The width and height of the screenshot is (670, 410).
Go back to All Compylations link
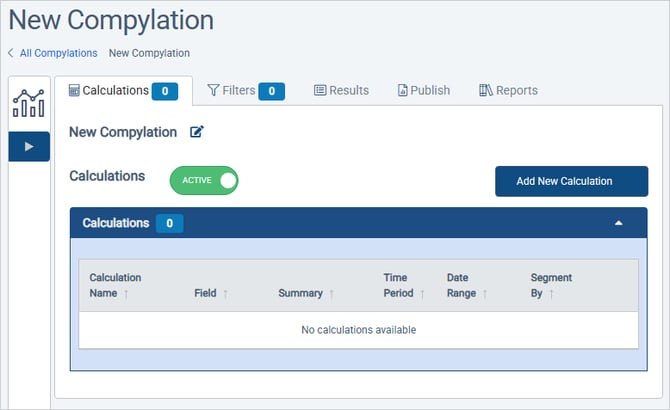(x=58, y=53)
